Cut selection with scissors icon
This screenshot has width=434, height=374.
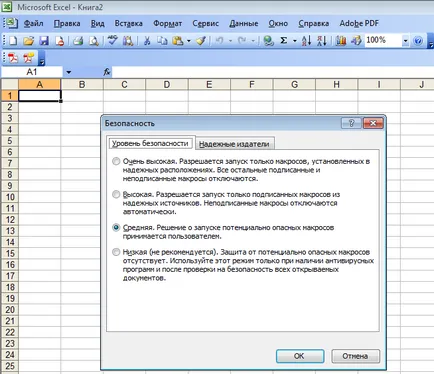(147, 41)
